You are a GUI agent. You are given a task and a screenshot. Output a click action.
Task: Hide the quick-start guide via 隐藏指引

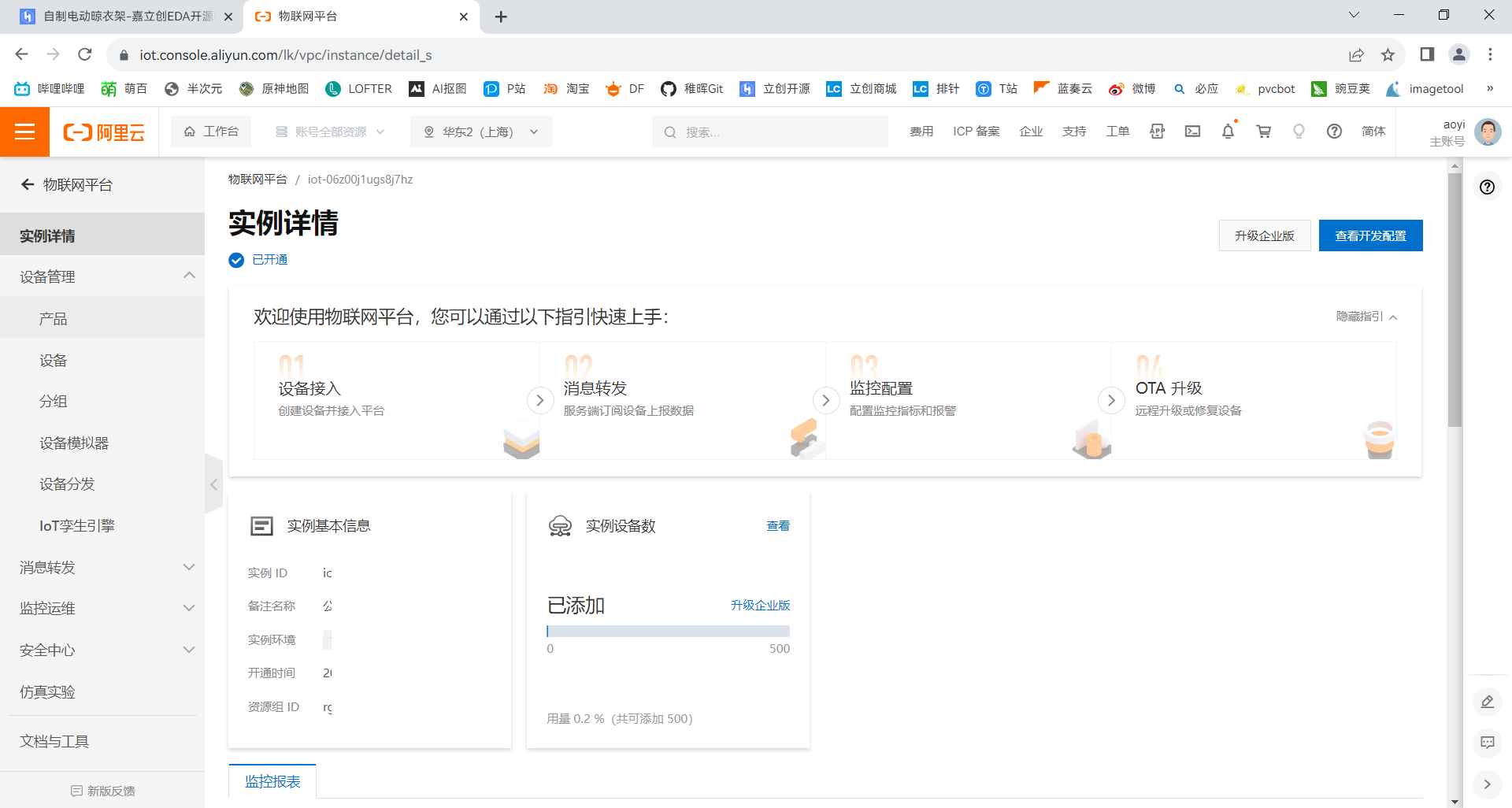pos(1358,317)
